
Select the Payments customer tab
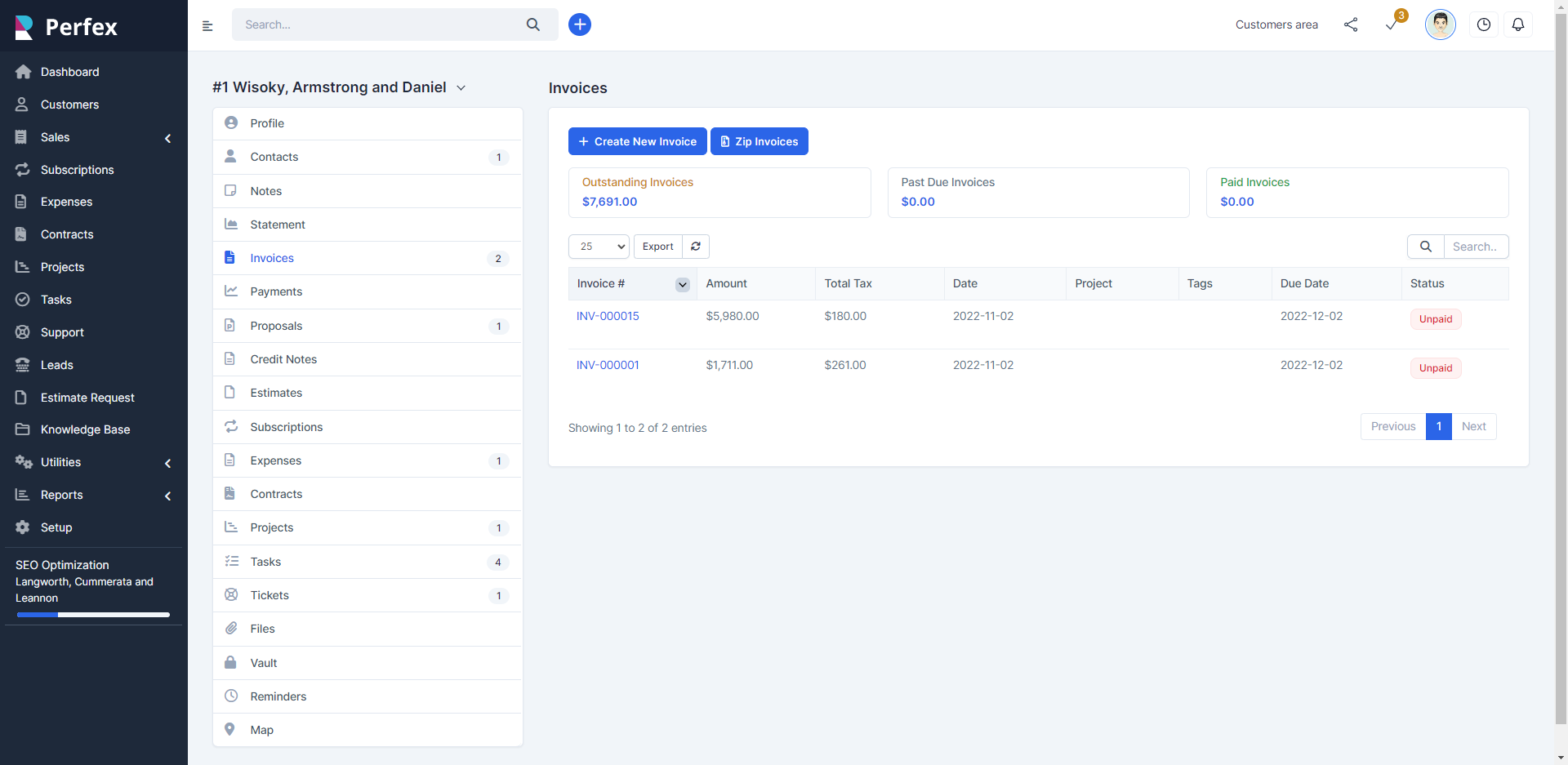coord(367,291)
